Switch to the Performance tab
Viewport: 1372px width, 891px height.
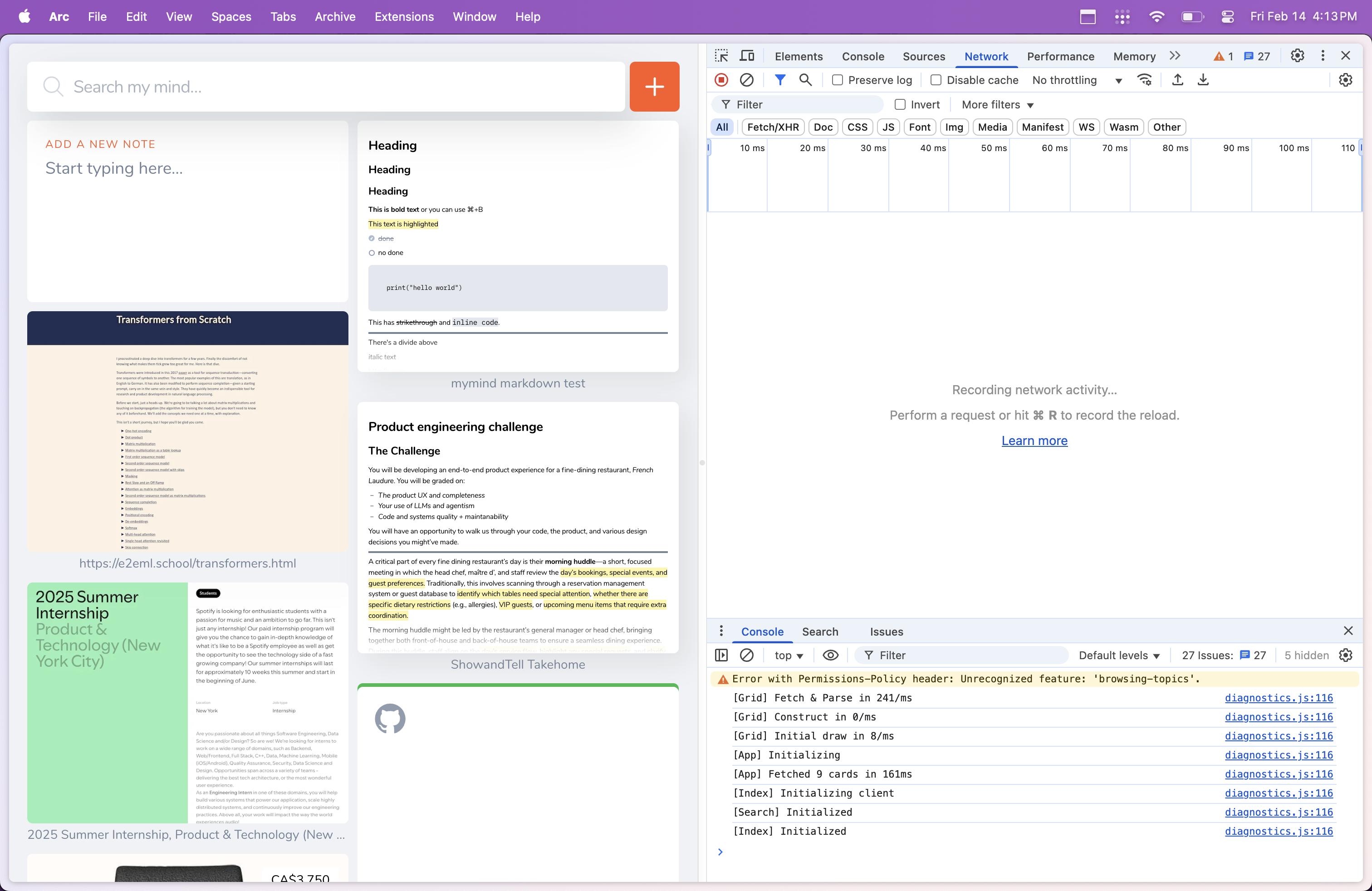coord(1060,56)
